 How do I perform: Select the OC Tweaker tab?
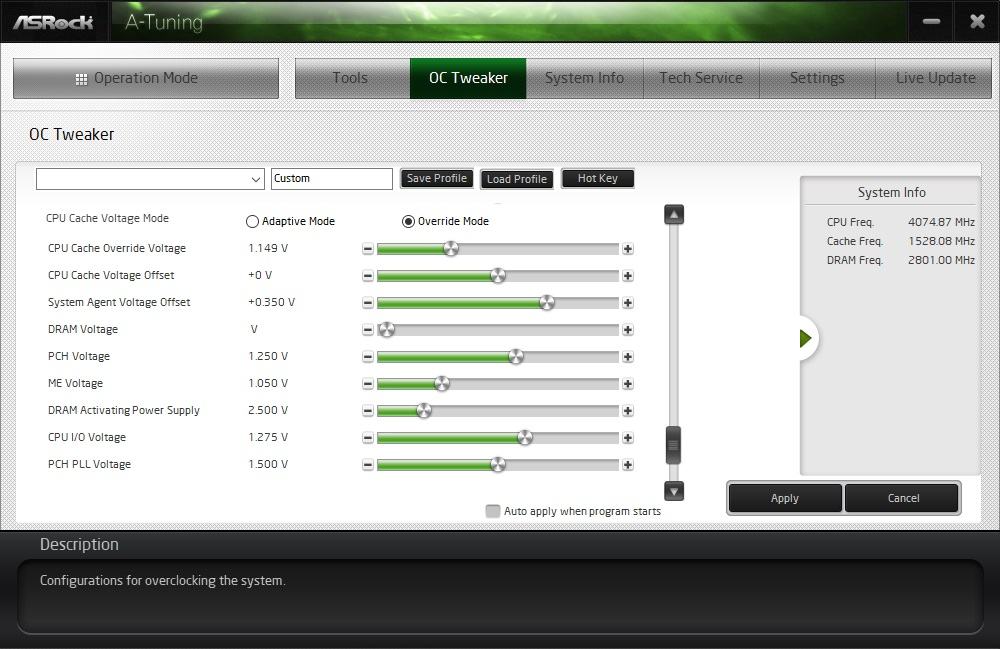[468, 78]
